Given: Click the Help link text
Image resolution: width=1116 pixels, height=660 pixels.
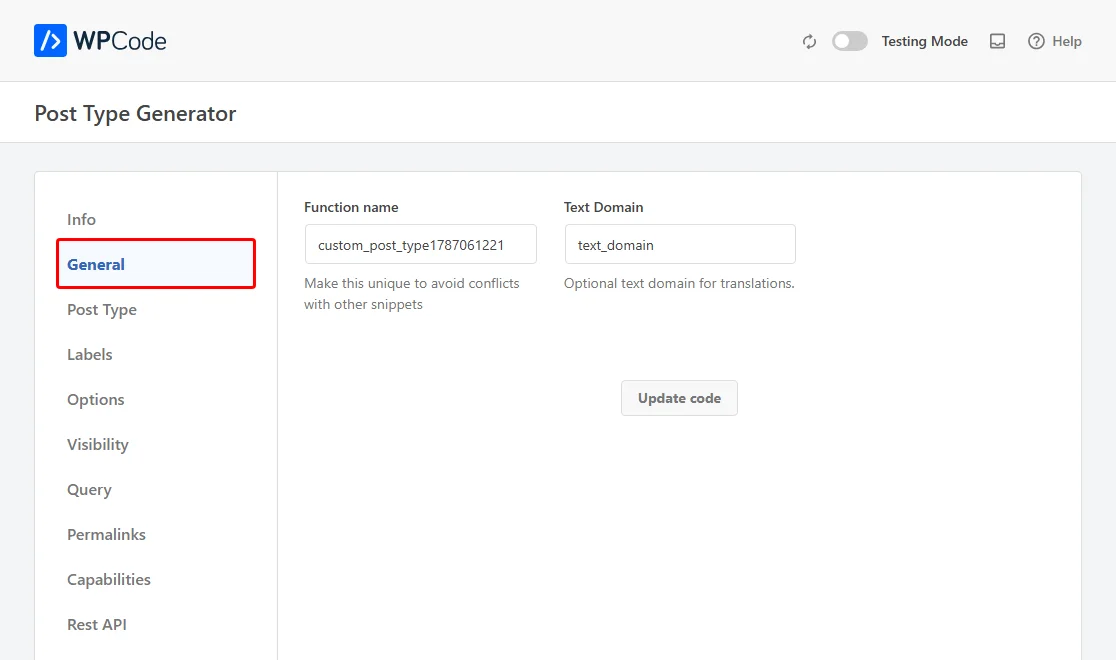Looking at the screenshot, I should click(x=1067, y=41).
